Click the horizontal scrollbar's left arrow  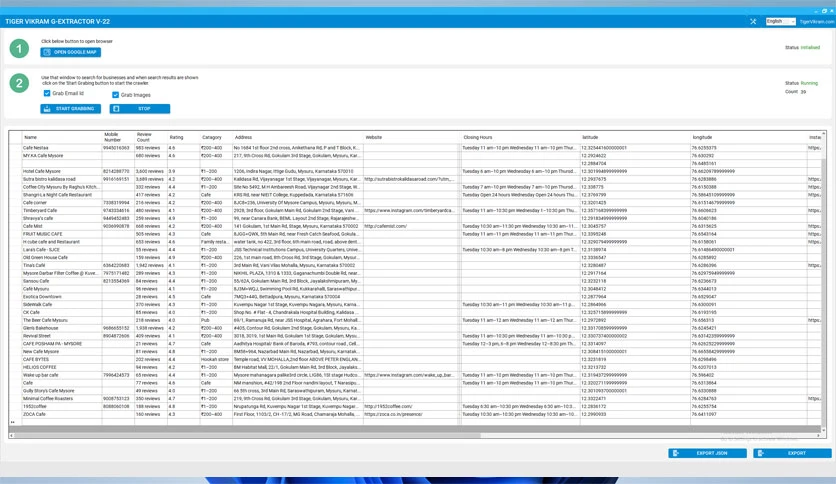click(12, 435)
